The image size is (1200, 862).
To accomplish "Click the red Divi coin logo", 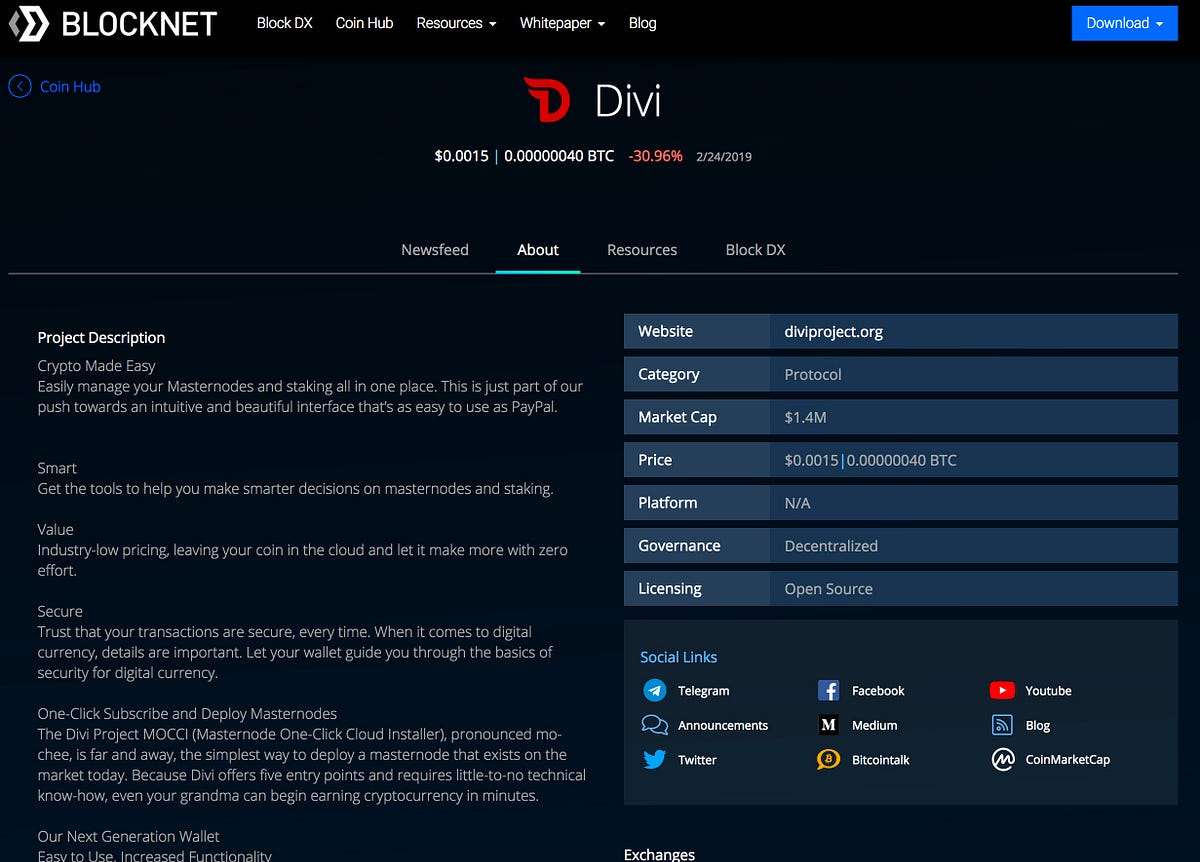I will point(546,100).
